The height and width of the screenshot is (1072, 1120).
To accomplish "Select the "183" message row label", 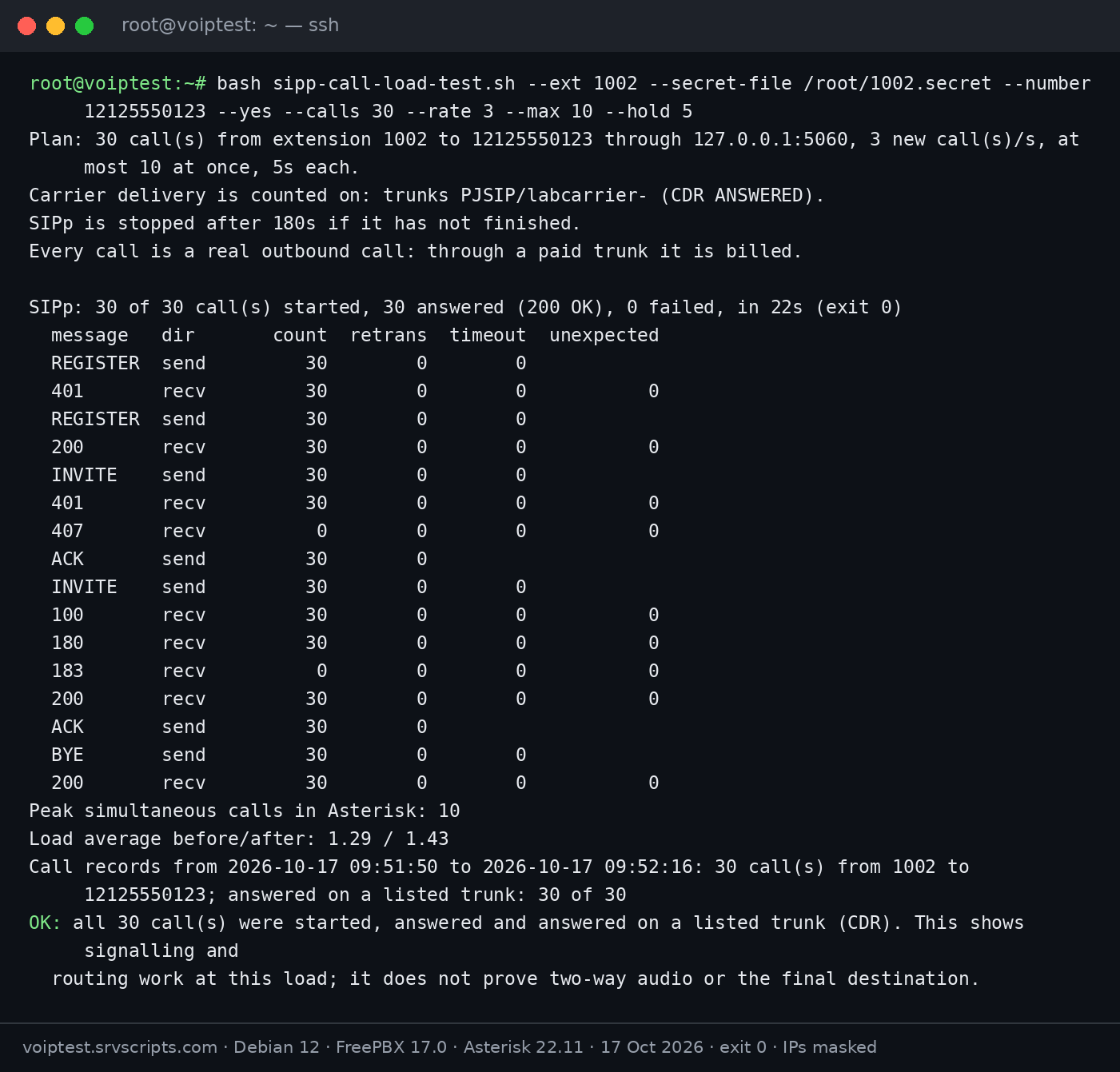I will click(x=67, y=671).
